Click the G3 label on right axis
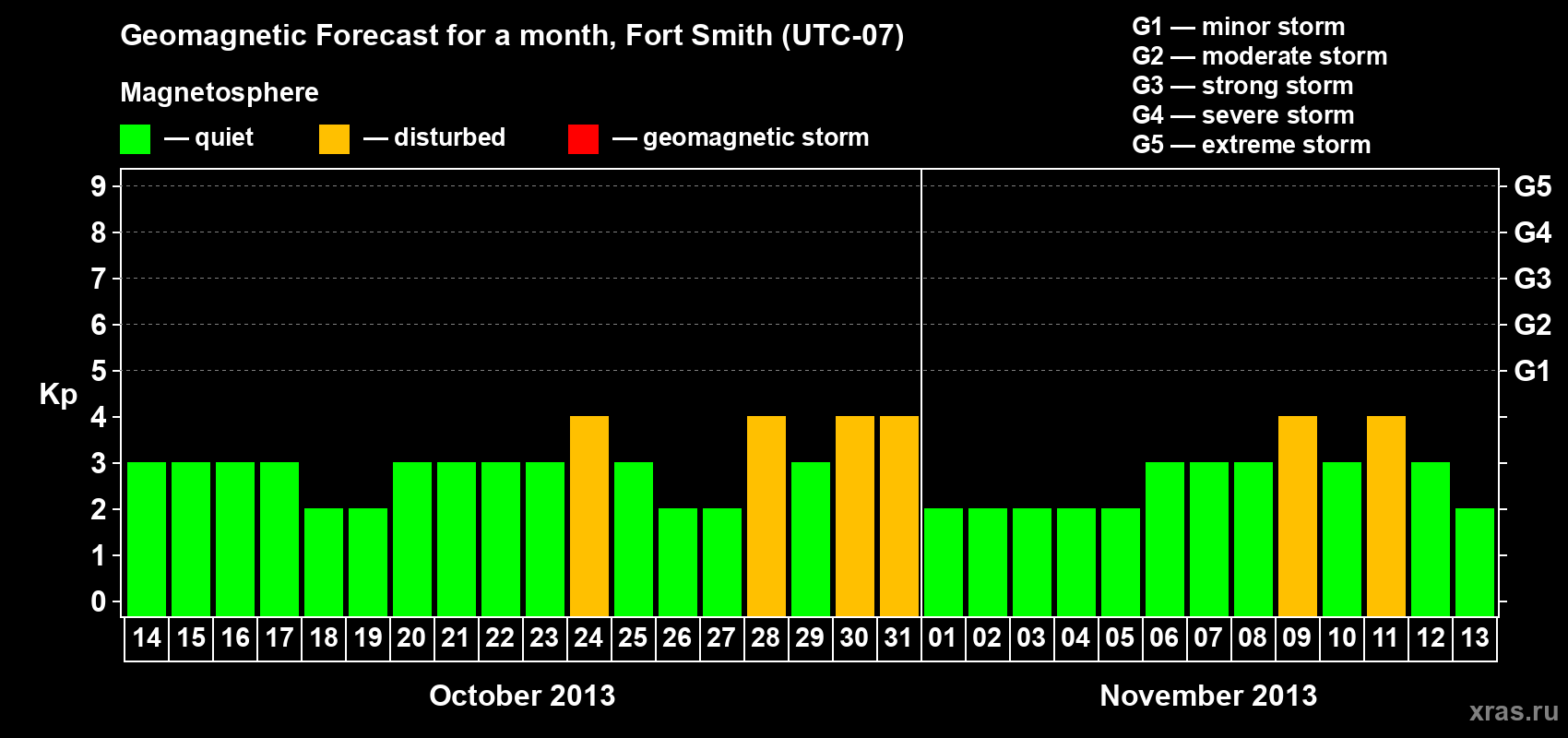Screen dimensions: 1568x738 pos(1532,279)
